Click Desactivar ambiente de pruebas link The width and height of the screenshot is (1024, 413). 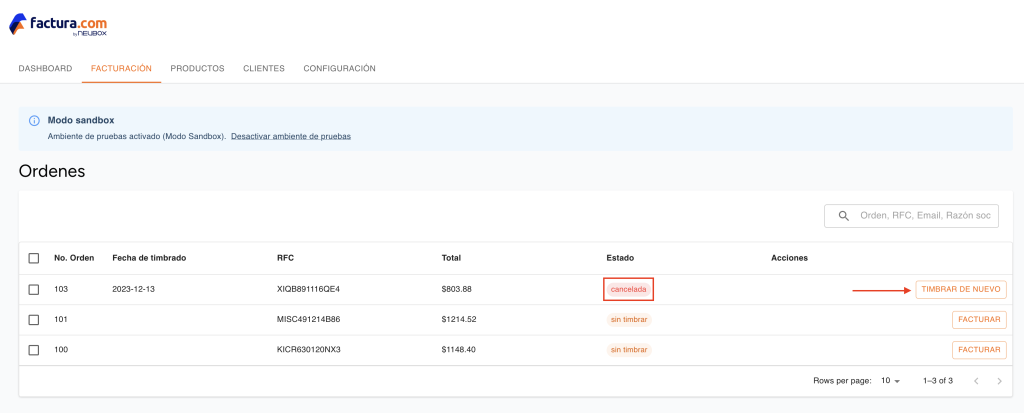[291, 137]
